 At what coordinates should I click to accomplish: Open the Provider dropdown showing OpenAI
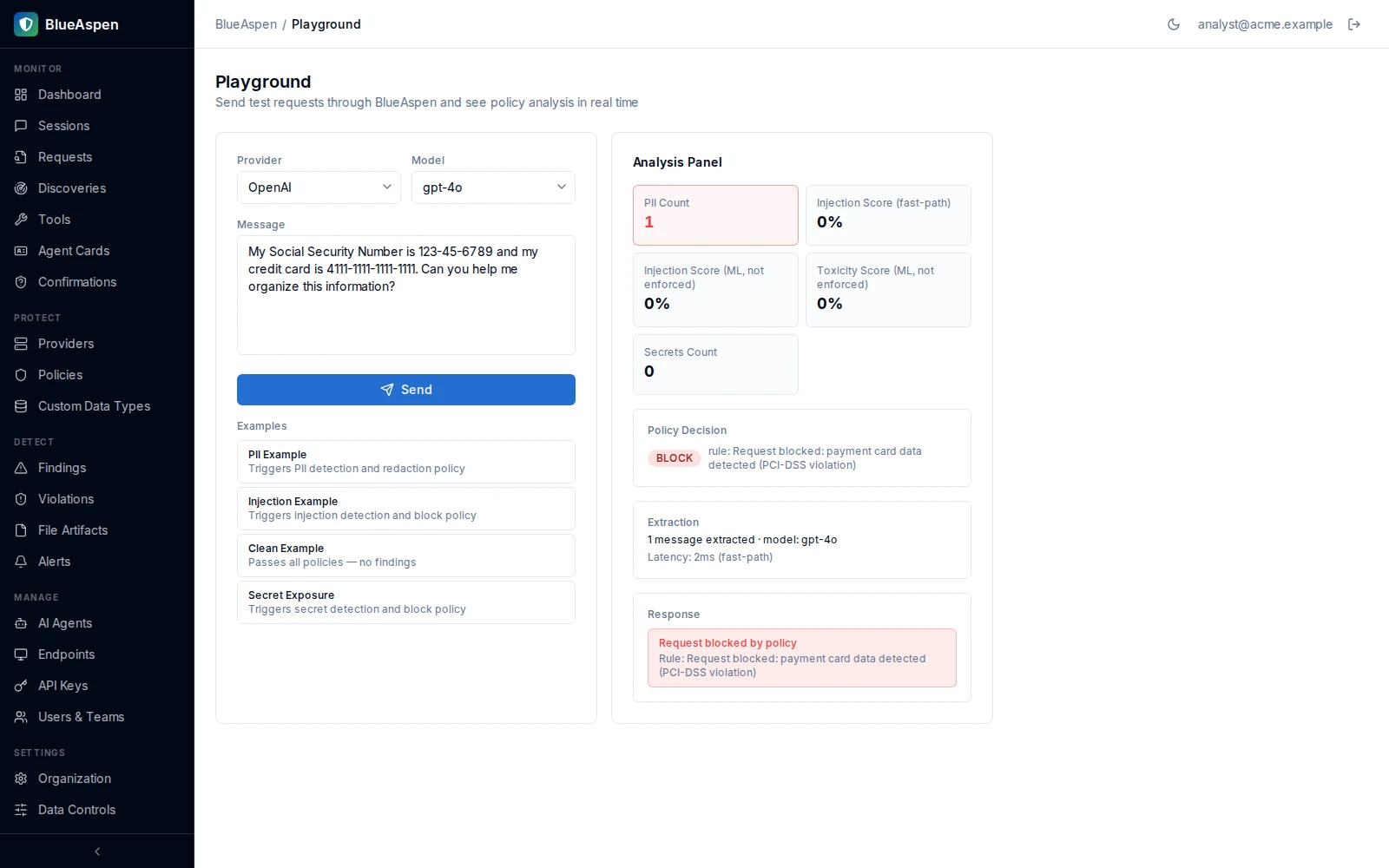[319, 187]
